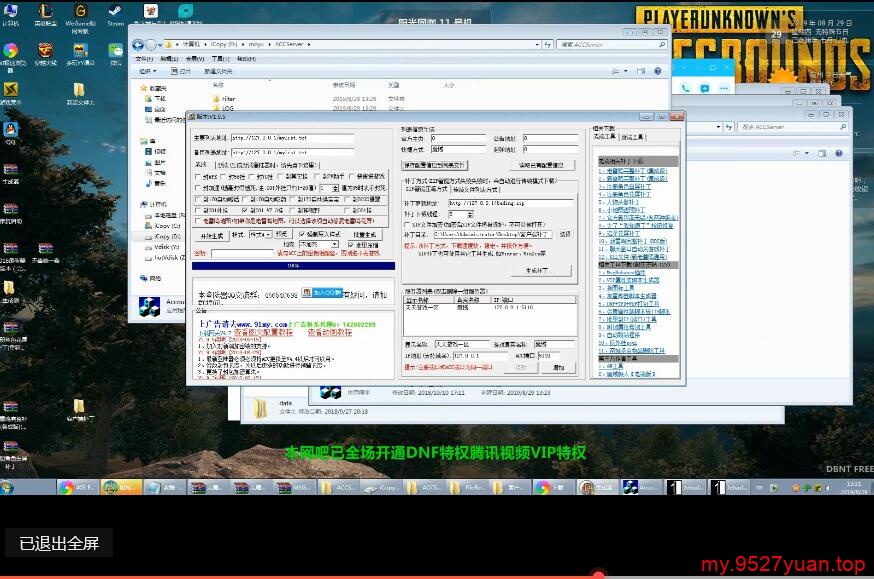874x579 pixels.
Task: Select the filter folder in the file list
Action: click(x=224, y=99)
